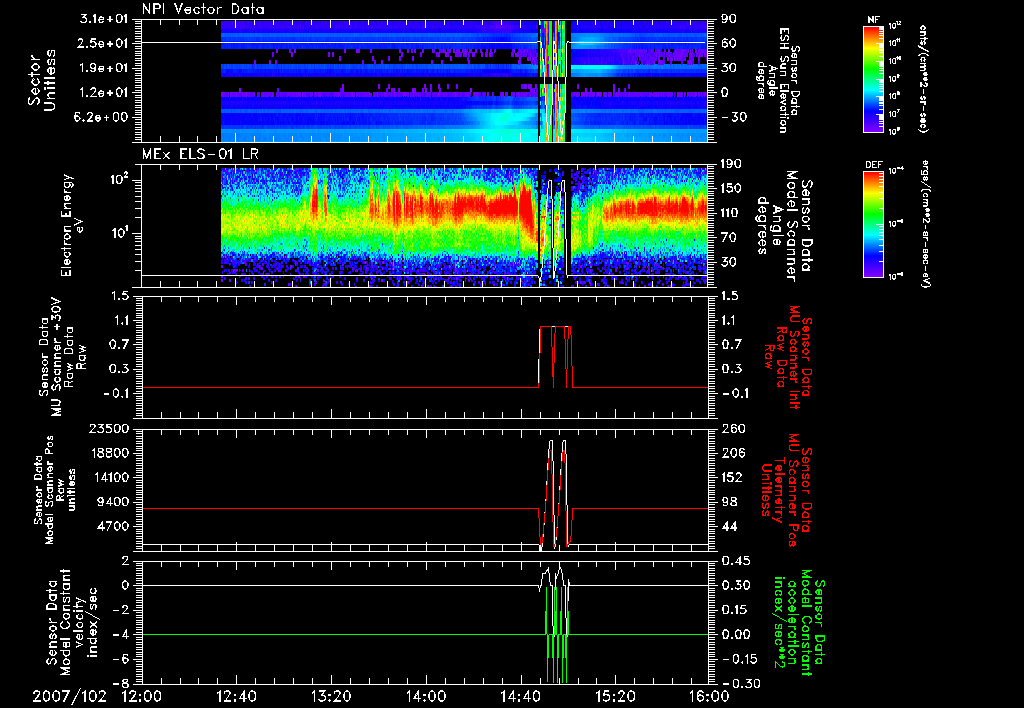Select the "MU Scanner +30V Raw Data" axis label
Image resolution: width=1024 pixels, height=708 pixels.
click(62, 357)
